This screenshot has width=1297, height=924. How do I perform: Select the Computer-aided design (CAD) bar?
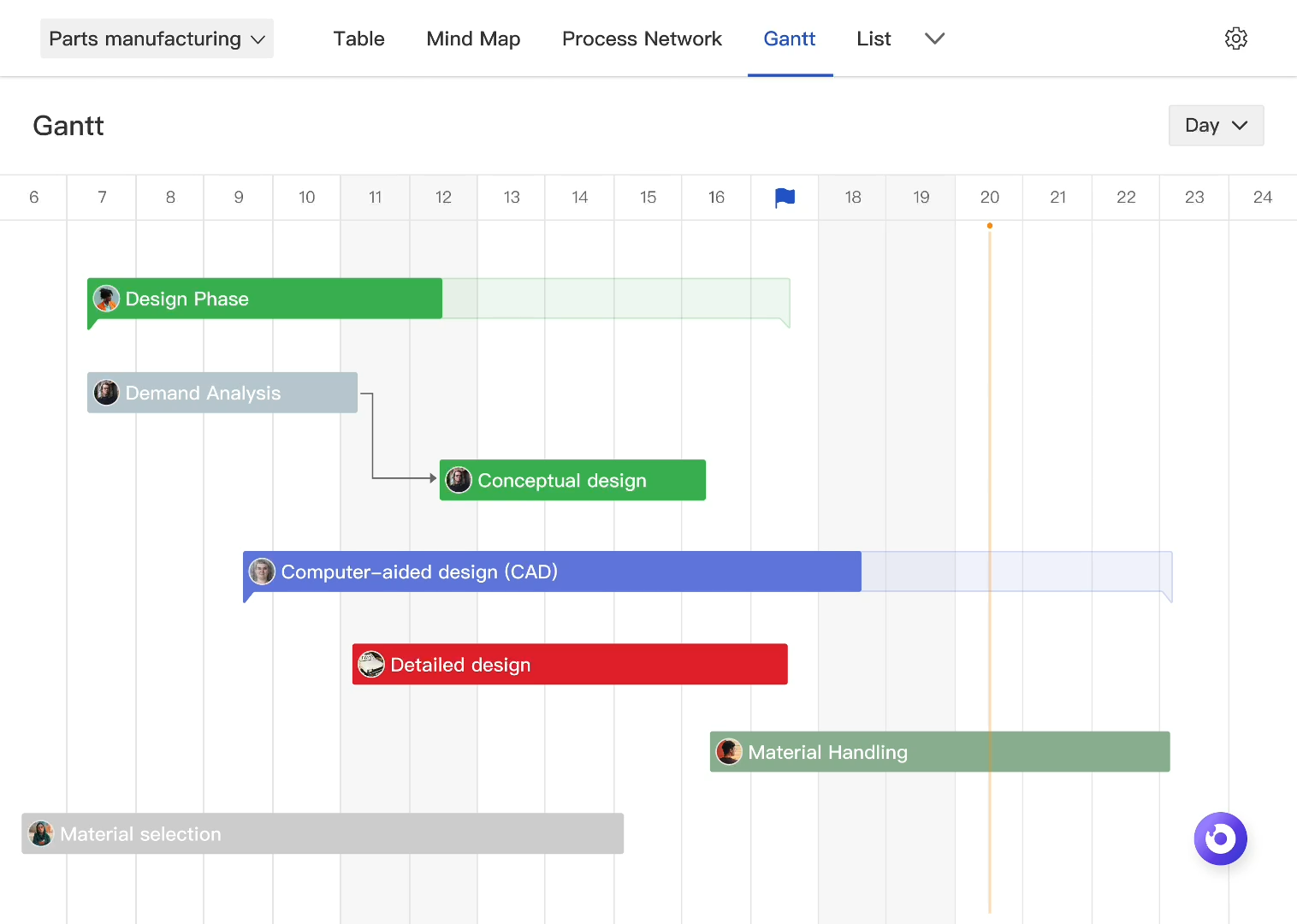pyautogui.click(x=552, y=572)
